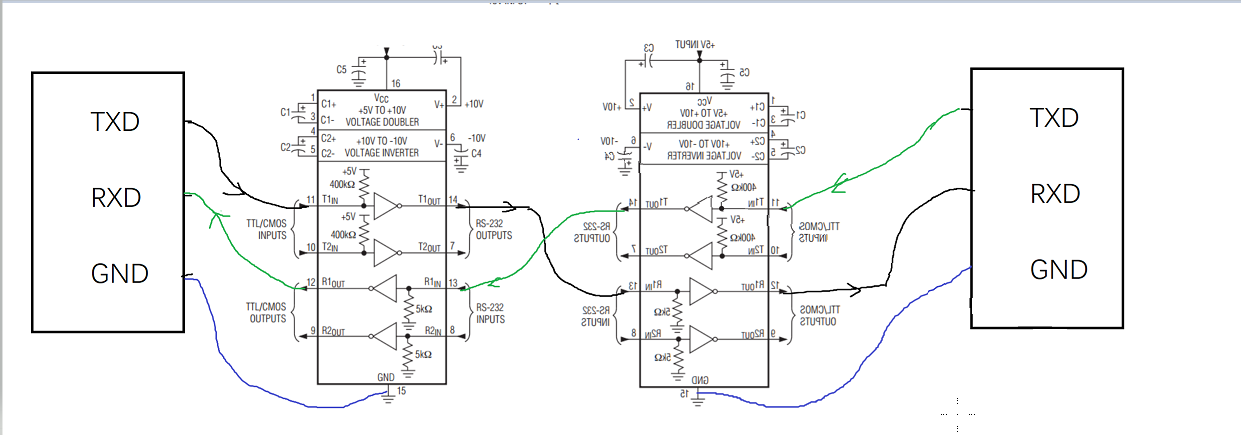Click the RXD label in the left box

pos(117,197)
